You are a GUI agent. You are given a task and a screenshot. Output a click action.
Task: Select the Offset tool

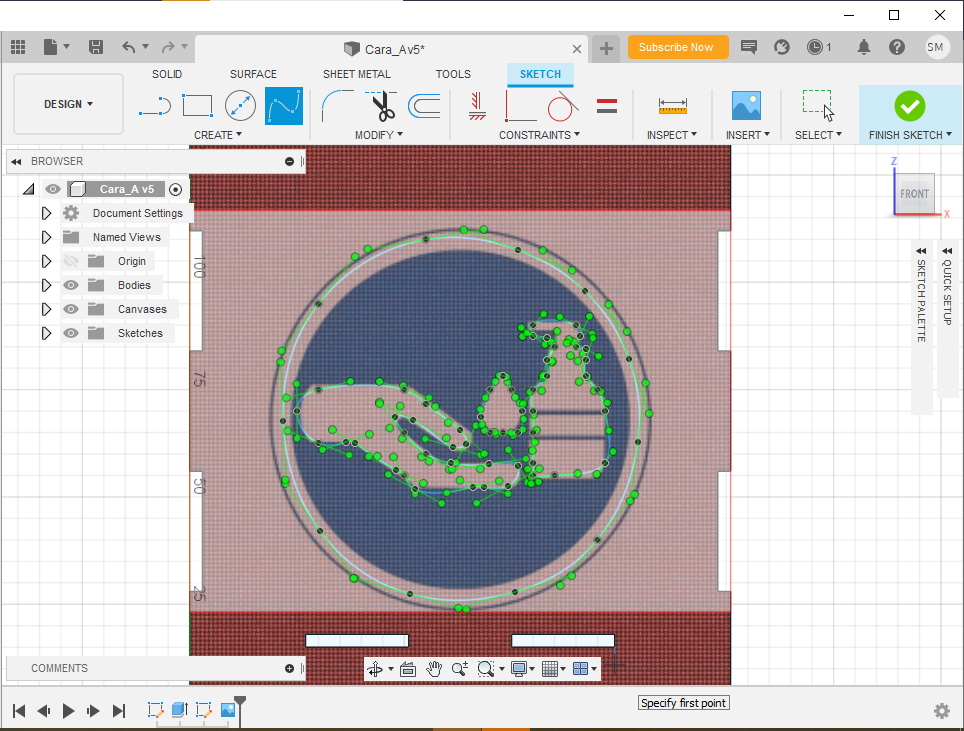(x=424, y=106)
